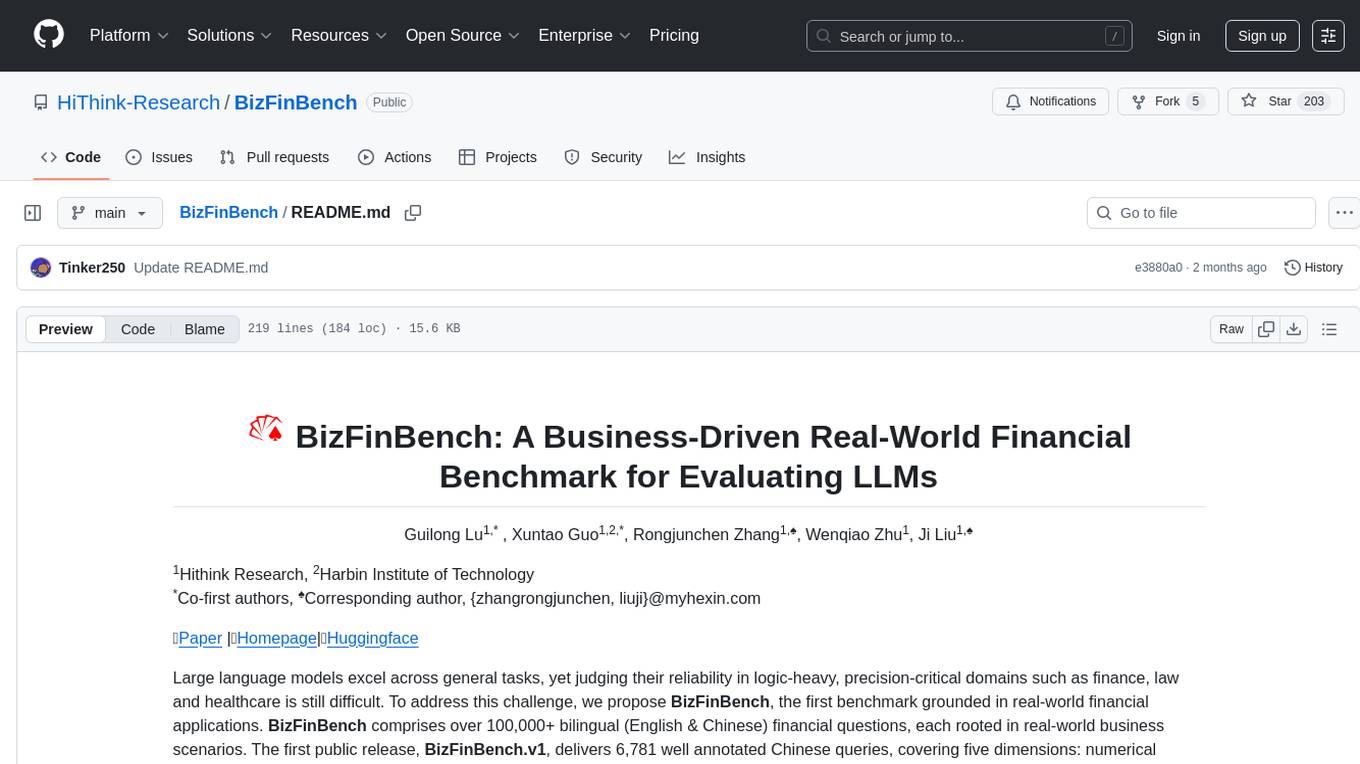Expand the Open Source menu
The width and height of the screenshot is (1360, 764).
462,35
